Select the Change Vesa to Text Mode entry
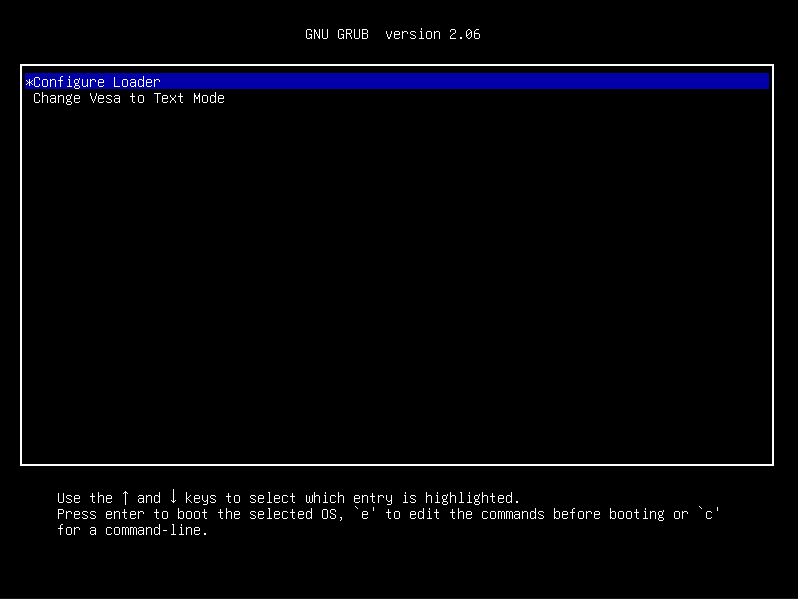 pyautogui.click(x=128, y=98)
